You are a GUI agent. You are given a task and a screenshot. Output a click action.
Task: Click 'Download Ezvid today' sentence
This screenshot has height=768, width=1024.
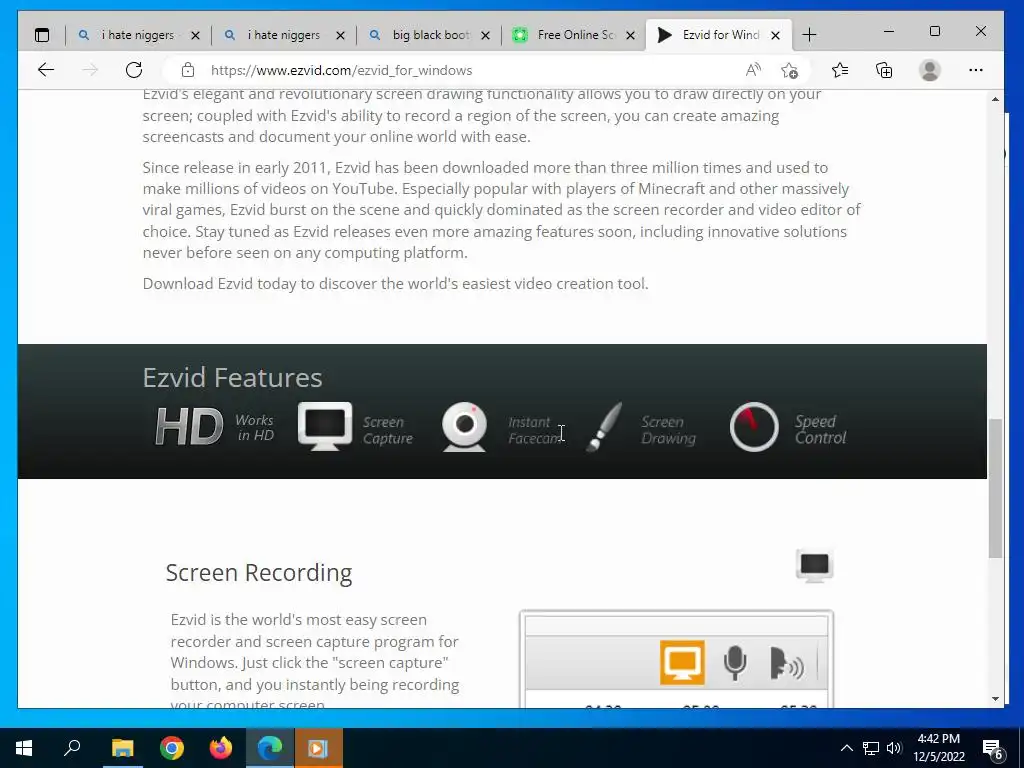pos(395,284)
